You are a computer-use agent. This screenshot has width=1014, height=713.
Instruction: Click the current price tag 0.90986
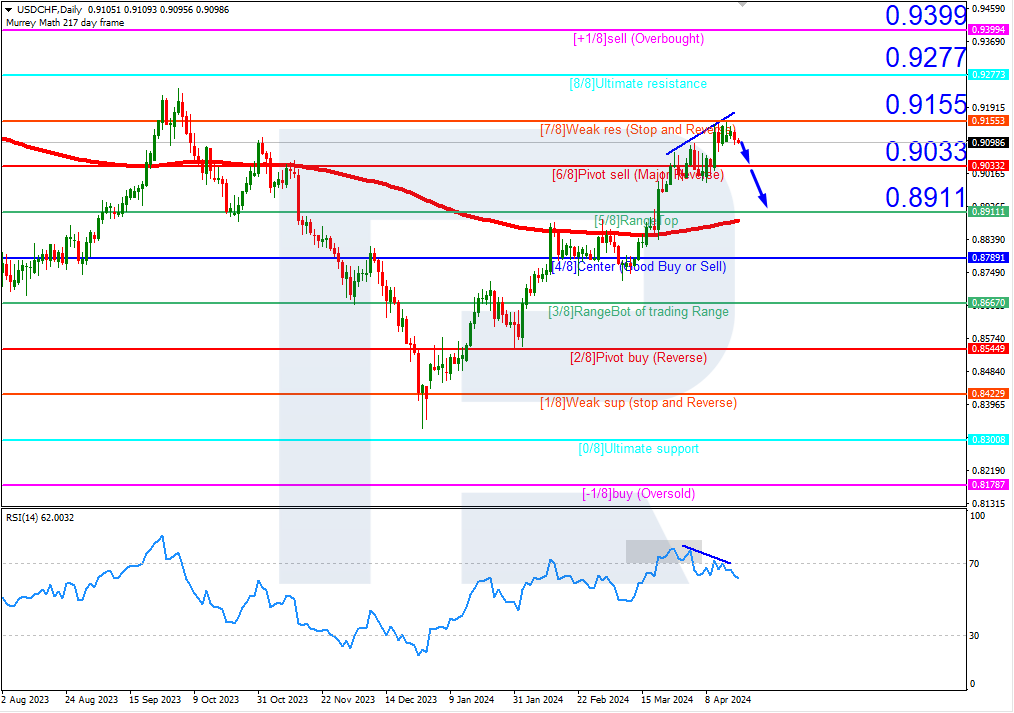click(987, 142)
